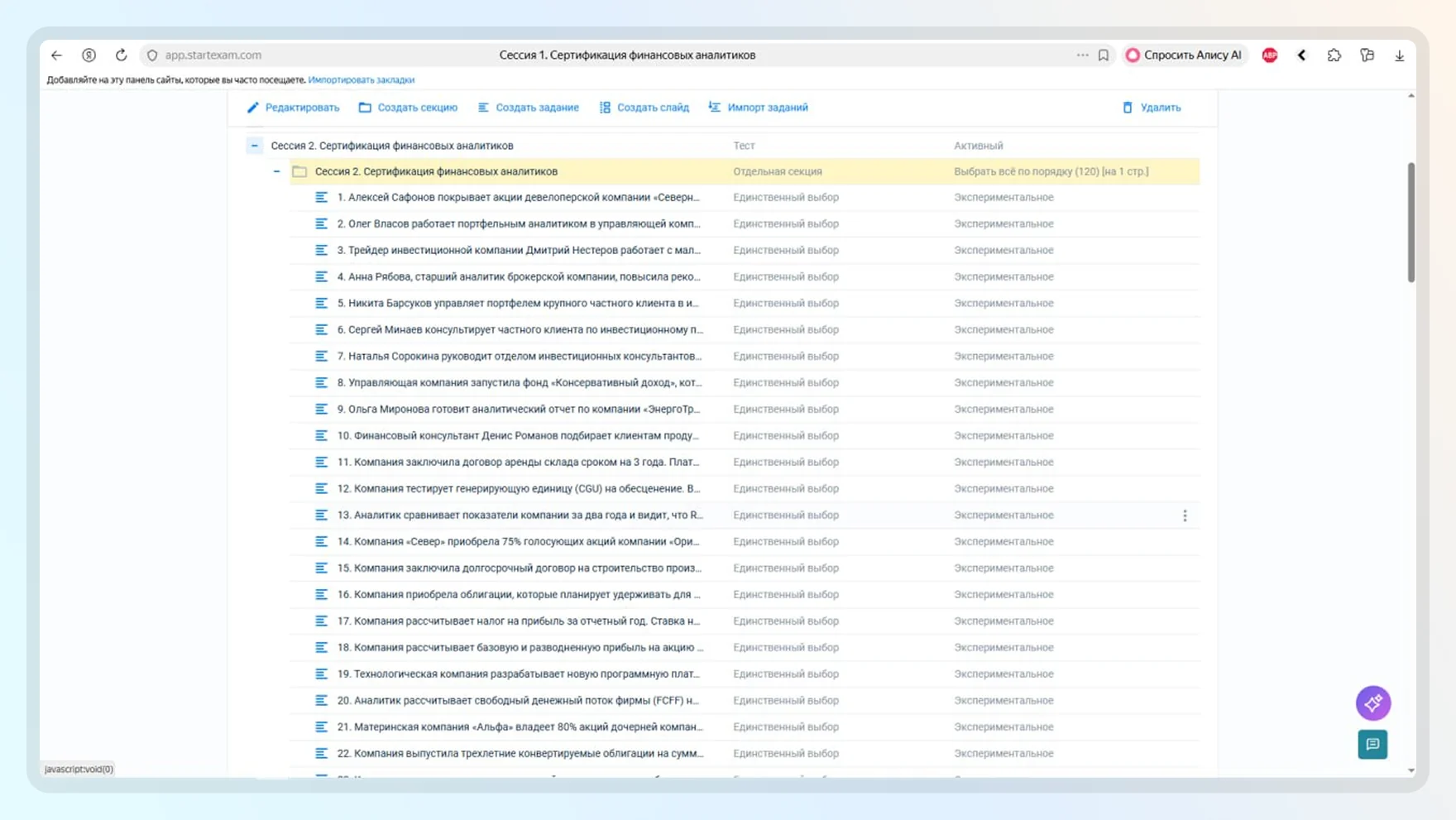Open task 14 about компания «Север»

[518, 542]
